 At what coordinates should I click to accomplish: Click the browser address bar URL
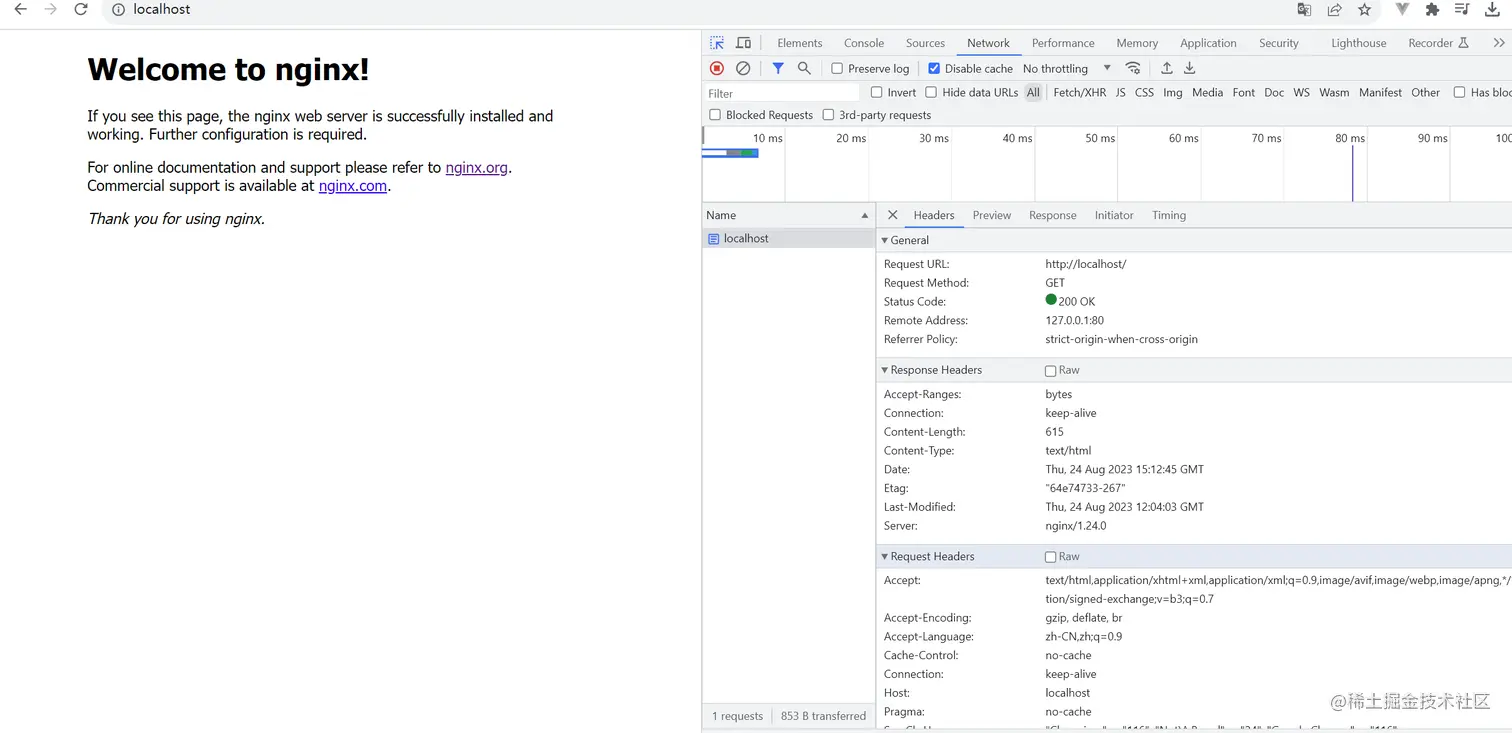162,10
